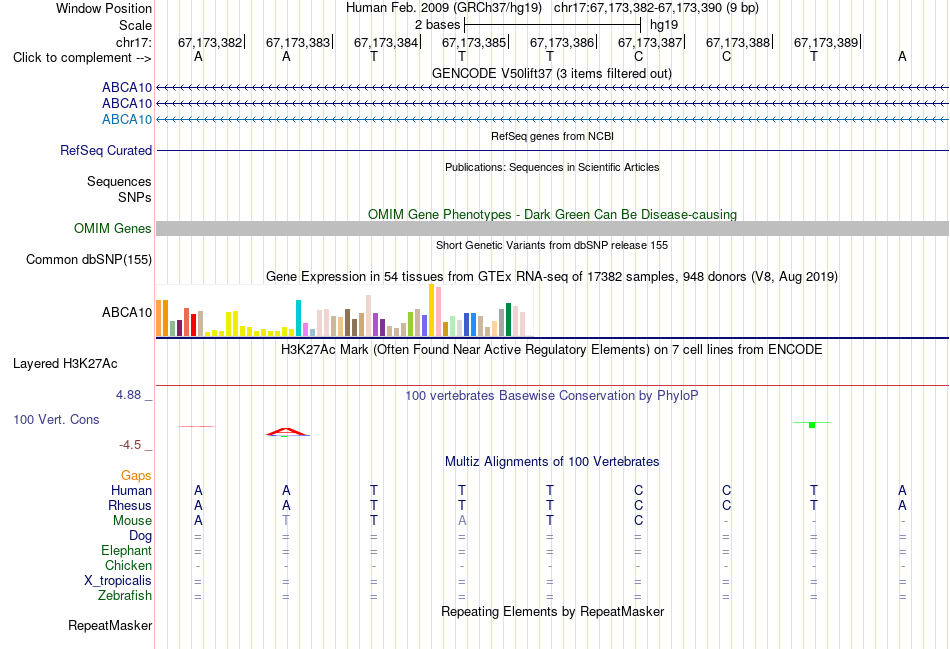950x649 pixels.
Task: Click the gray A in Mouse row
Action: 462,521
